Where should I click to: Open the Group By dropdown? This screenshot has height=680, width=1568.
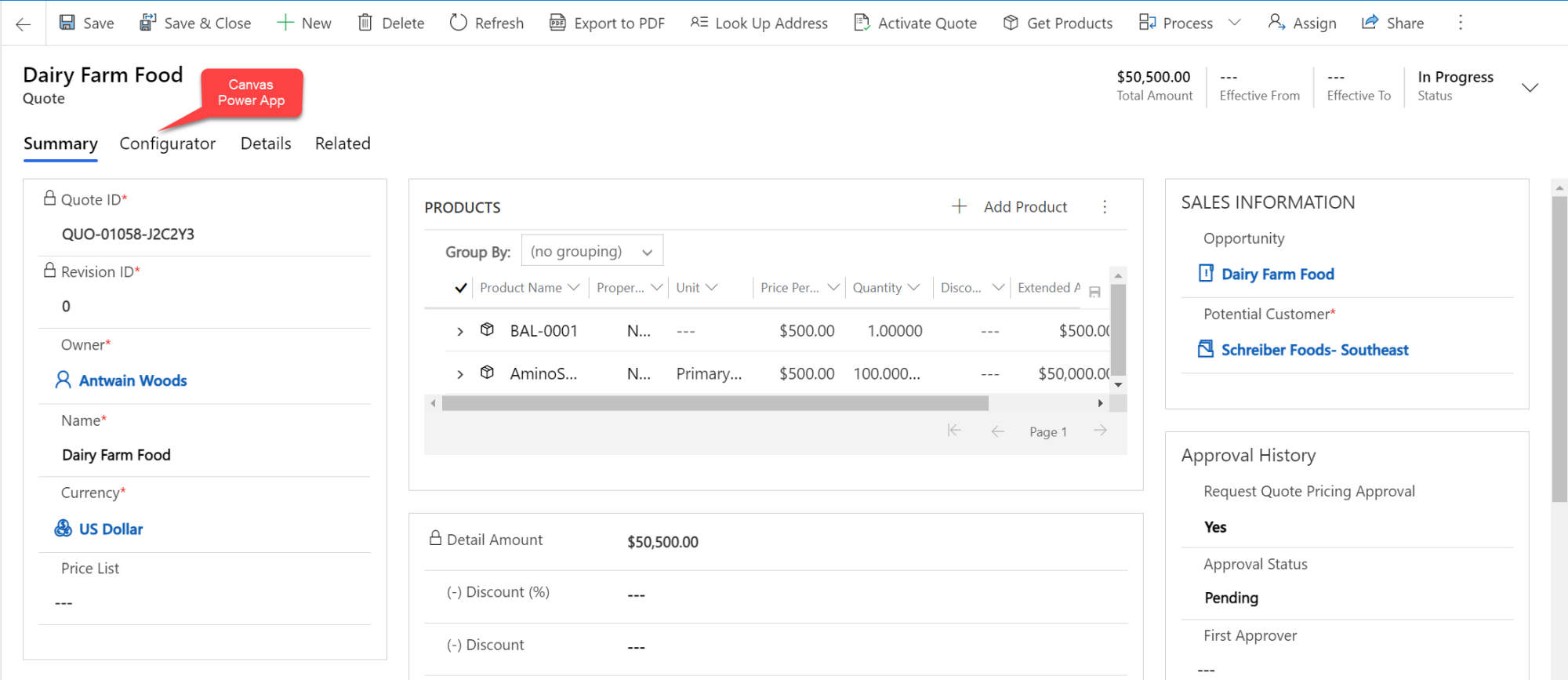[592, 251]
